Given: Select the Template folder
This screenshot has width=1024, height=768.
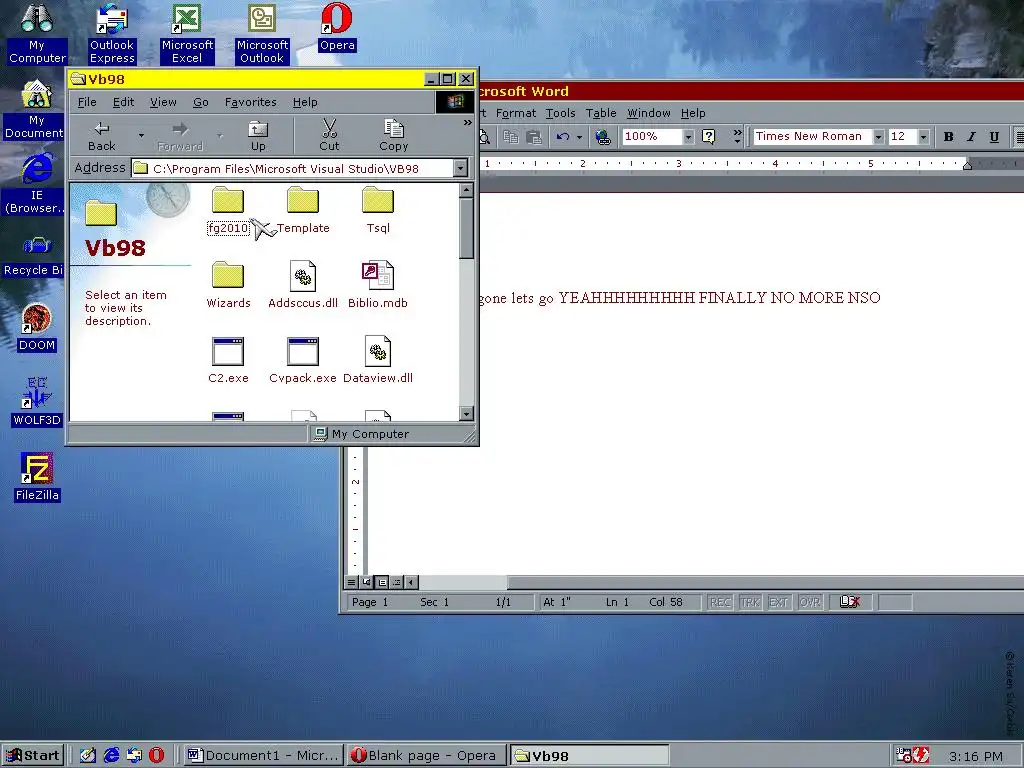Looking at the screenshot, I should [x=303, y=211].
